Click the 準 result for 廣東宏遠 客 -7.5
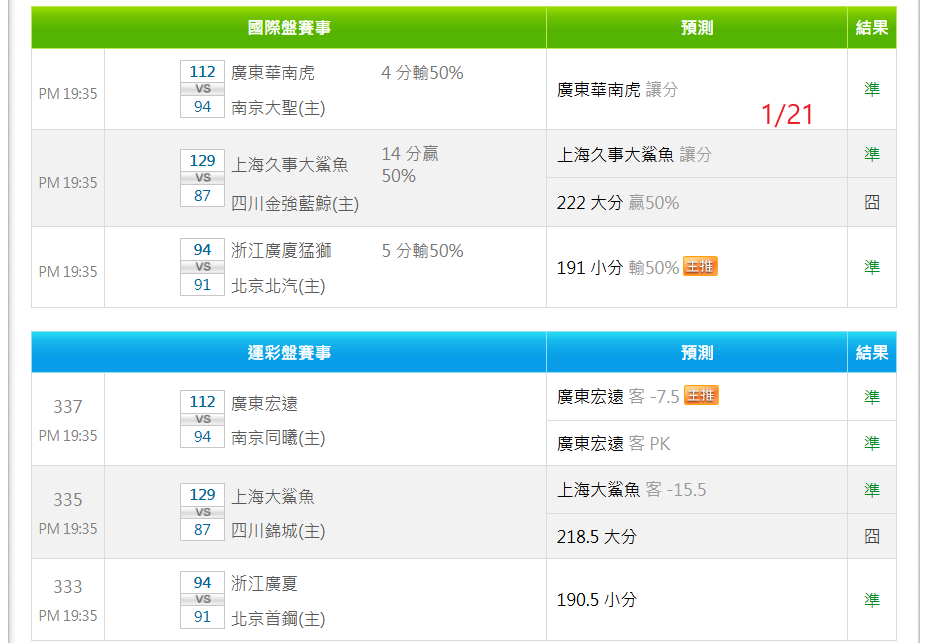951x643 pixels. (x=872, y=397)
